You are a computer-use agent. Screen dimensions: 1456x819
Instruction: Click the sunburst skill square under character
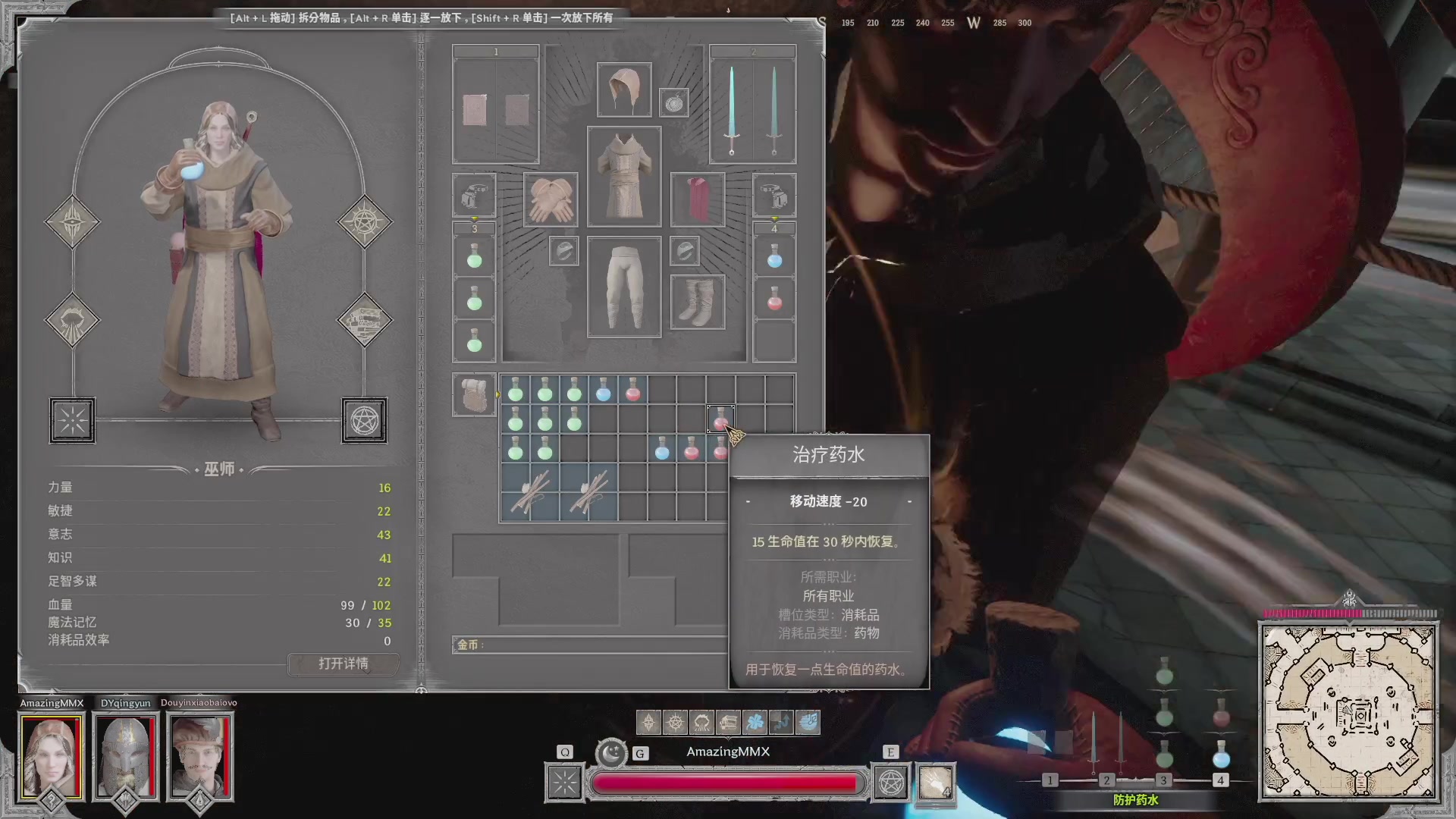coord(72,420)
